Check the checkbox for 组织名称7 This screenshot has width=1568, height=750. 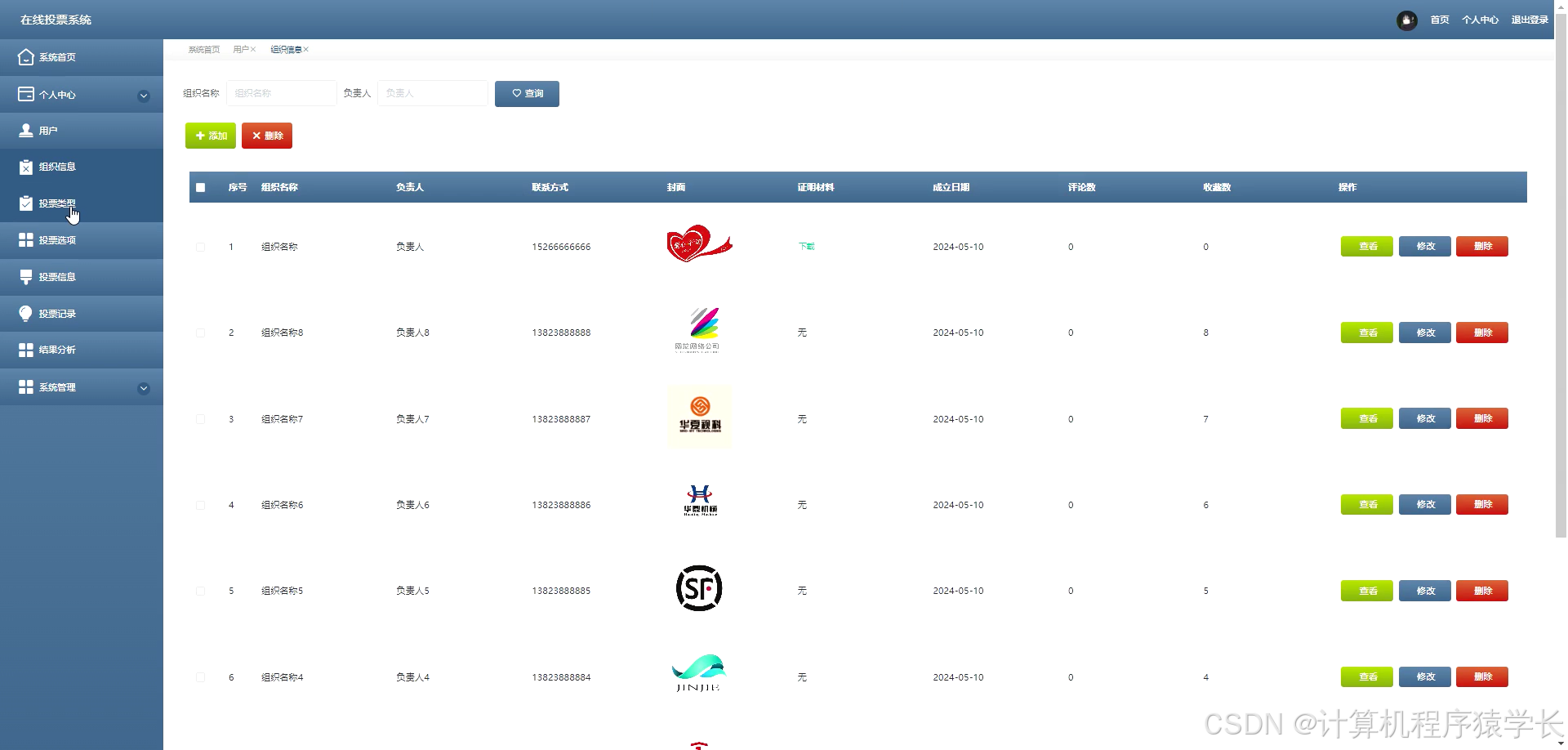click(201, 419)
